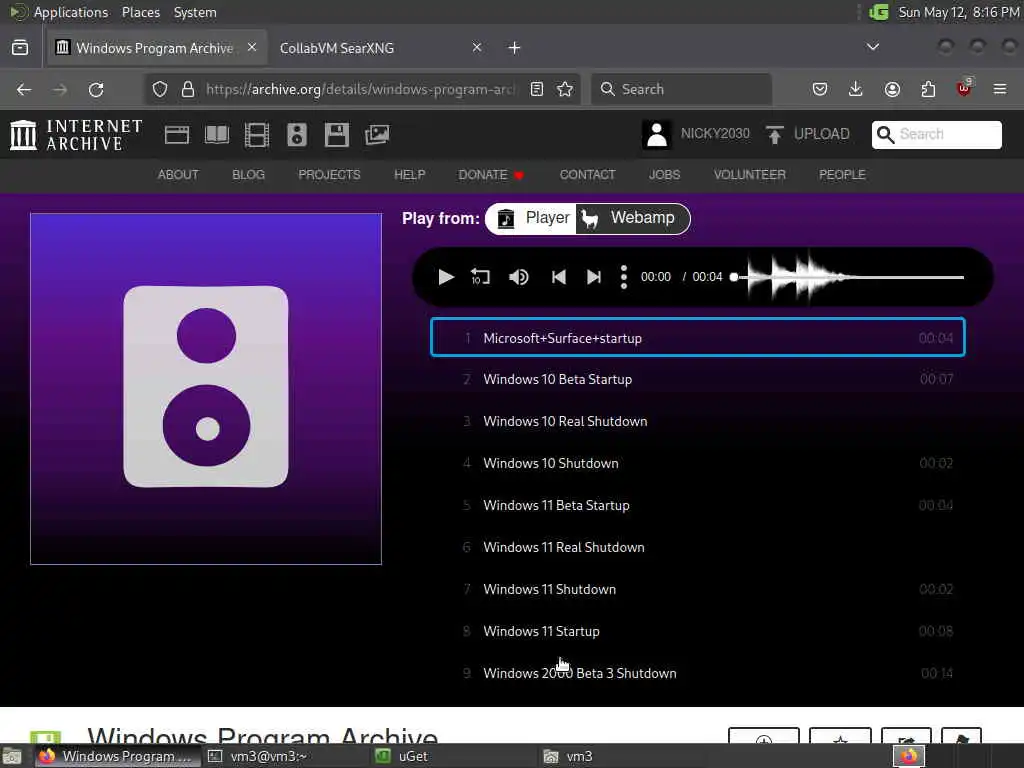Open the Software floppy icon
Viewport: 1024px width, 768px height.
tap(336, 135)
